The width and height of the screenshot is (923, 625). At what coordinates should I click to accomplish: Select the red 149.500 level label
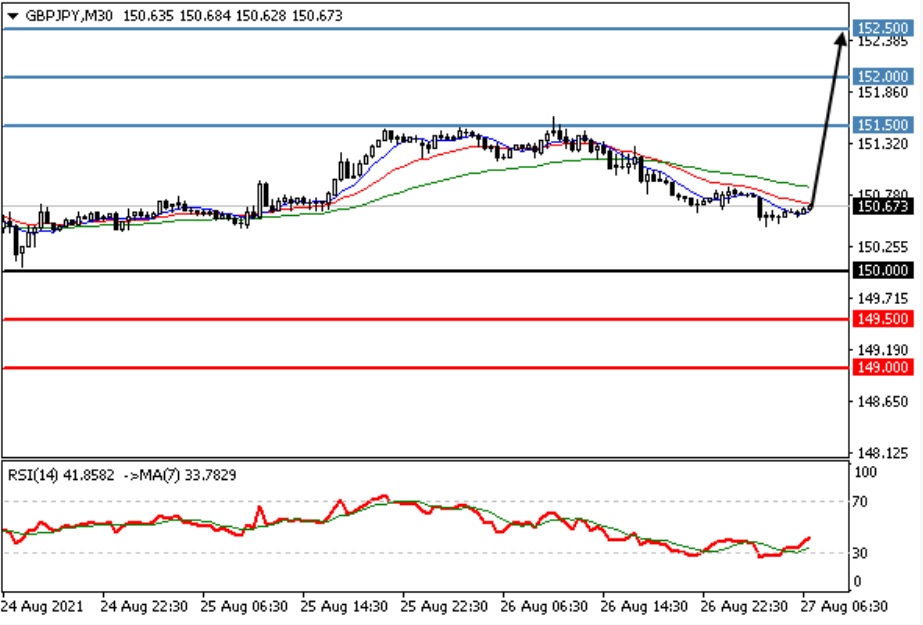point(882,319)
